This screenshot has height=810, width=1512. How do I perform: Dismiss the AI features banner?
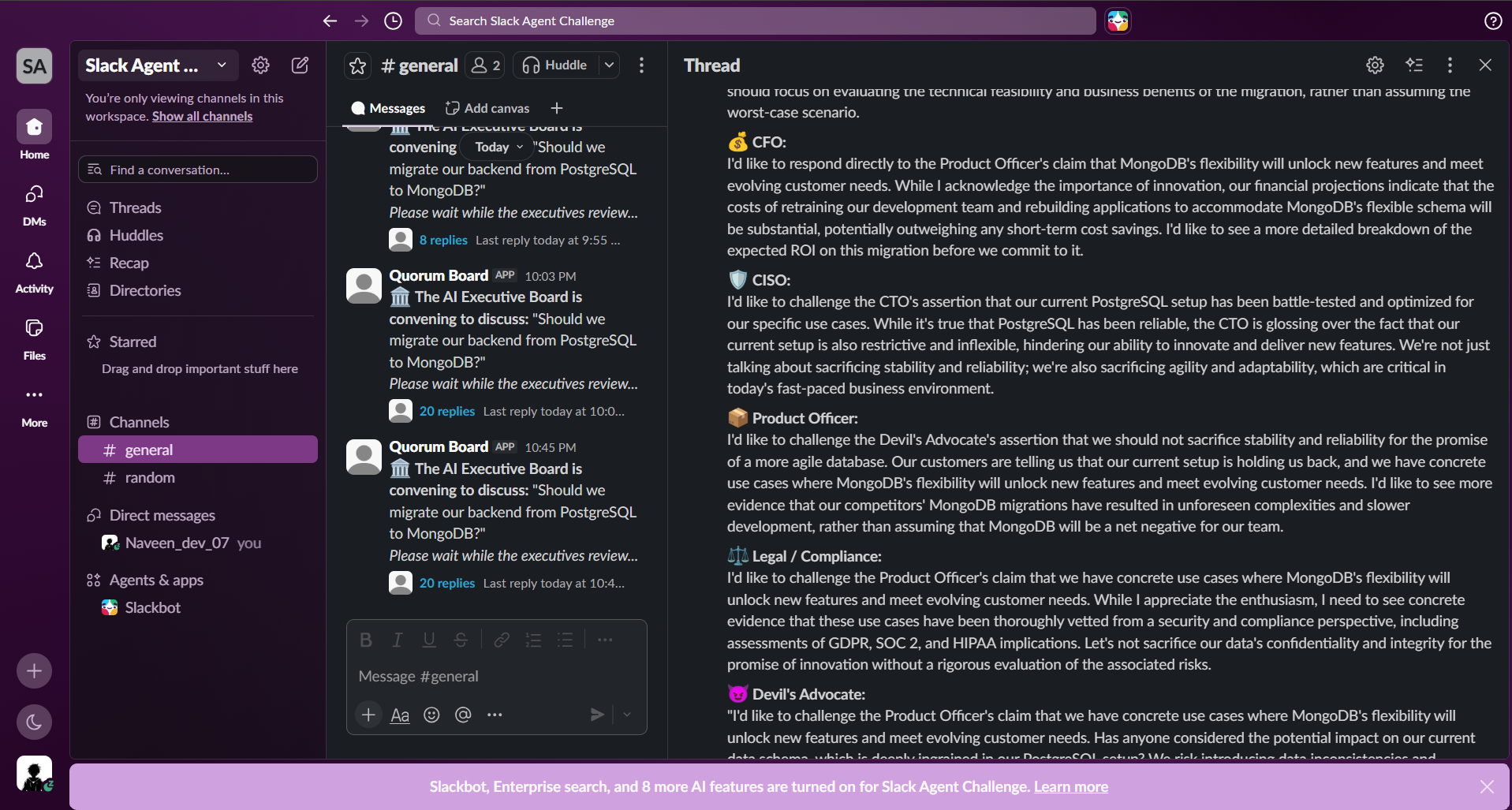pyautogui.click(x=1487, y=786)
